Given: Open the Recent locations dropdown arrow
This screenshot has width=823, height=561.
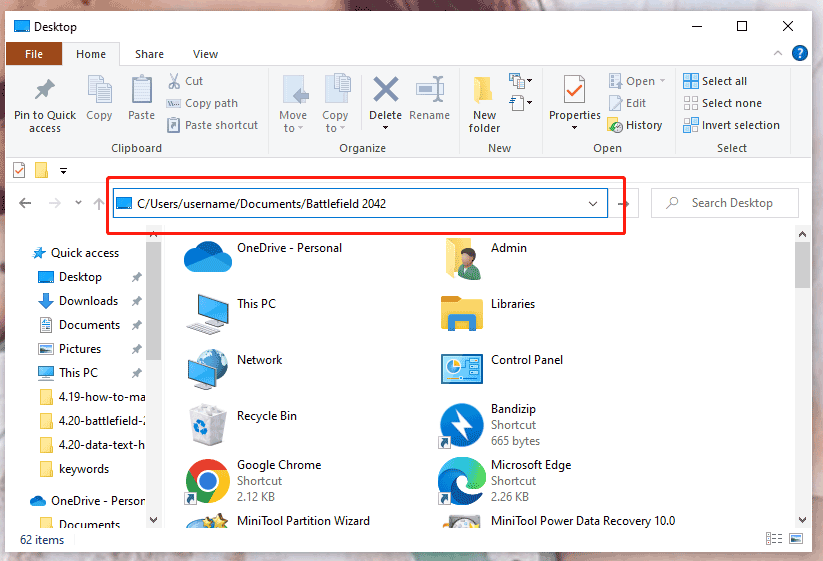Looking at the screenshot, I should (x=78, y=203).
